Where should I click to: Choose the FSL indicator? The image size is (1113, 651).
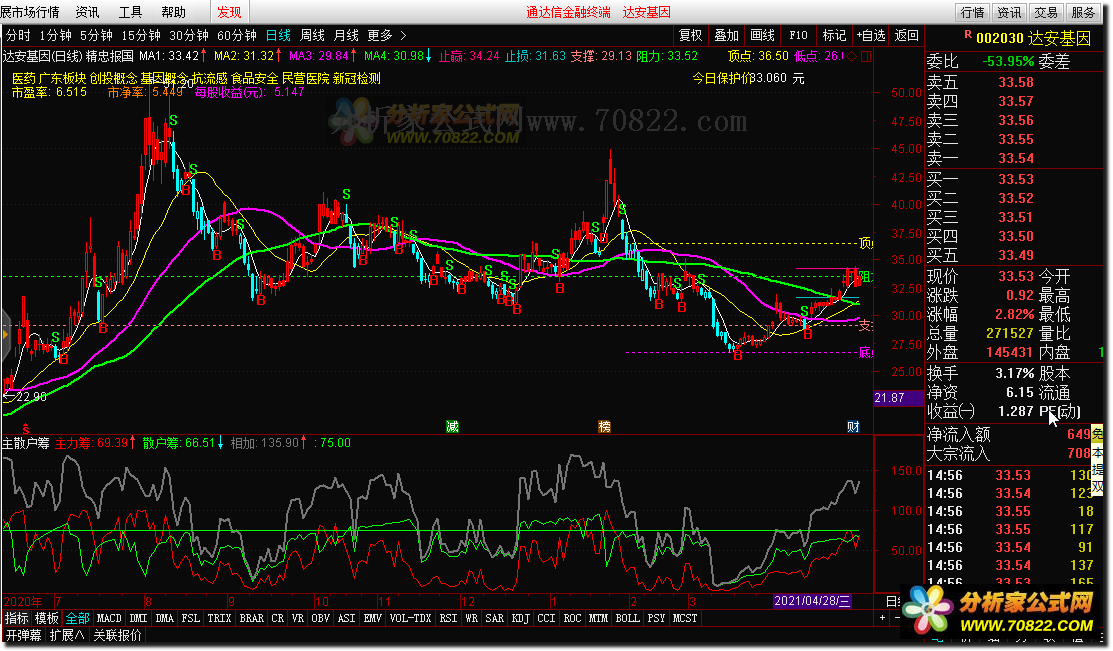coord(190,618)
